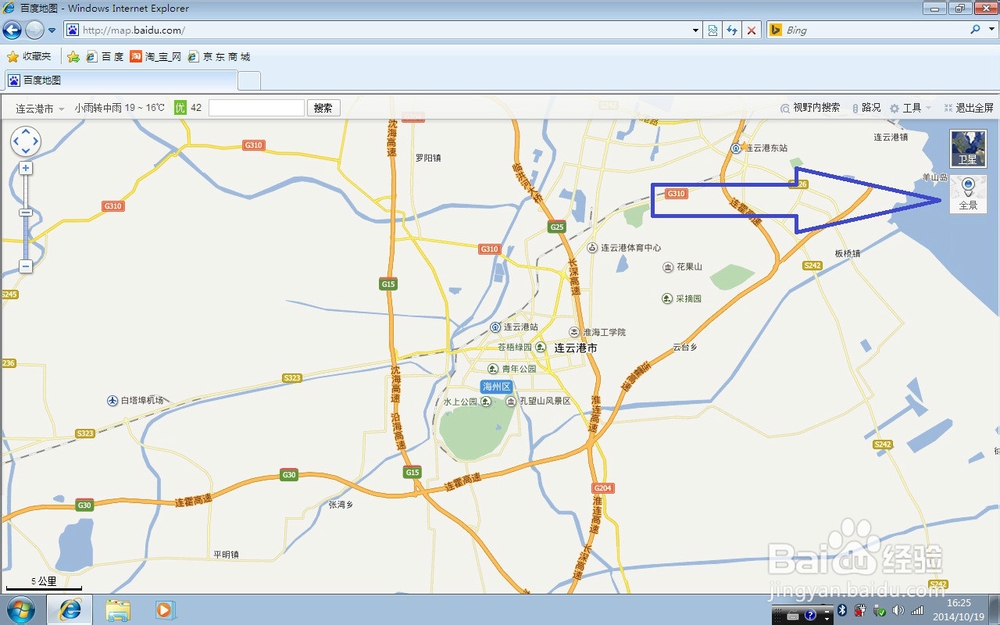The height and width of the screenshot is (625, 1000).
Task: Click Internet Explorer on the taskbar
Action: click(70, 610)
